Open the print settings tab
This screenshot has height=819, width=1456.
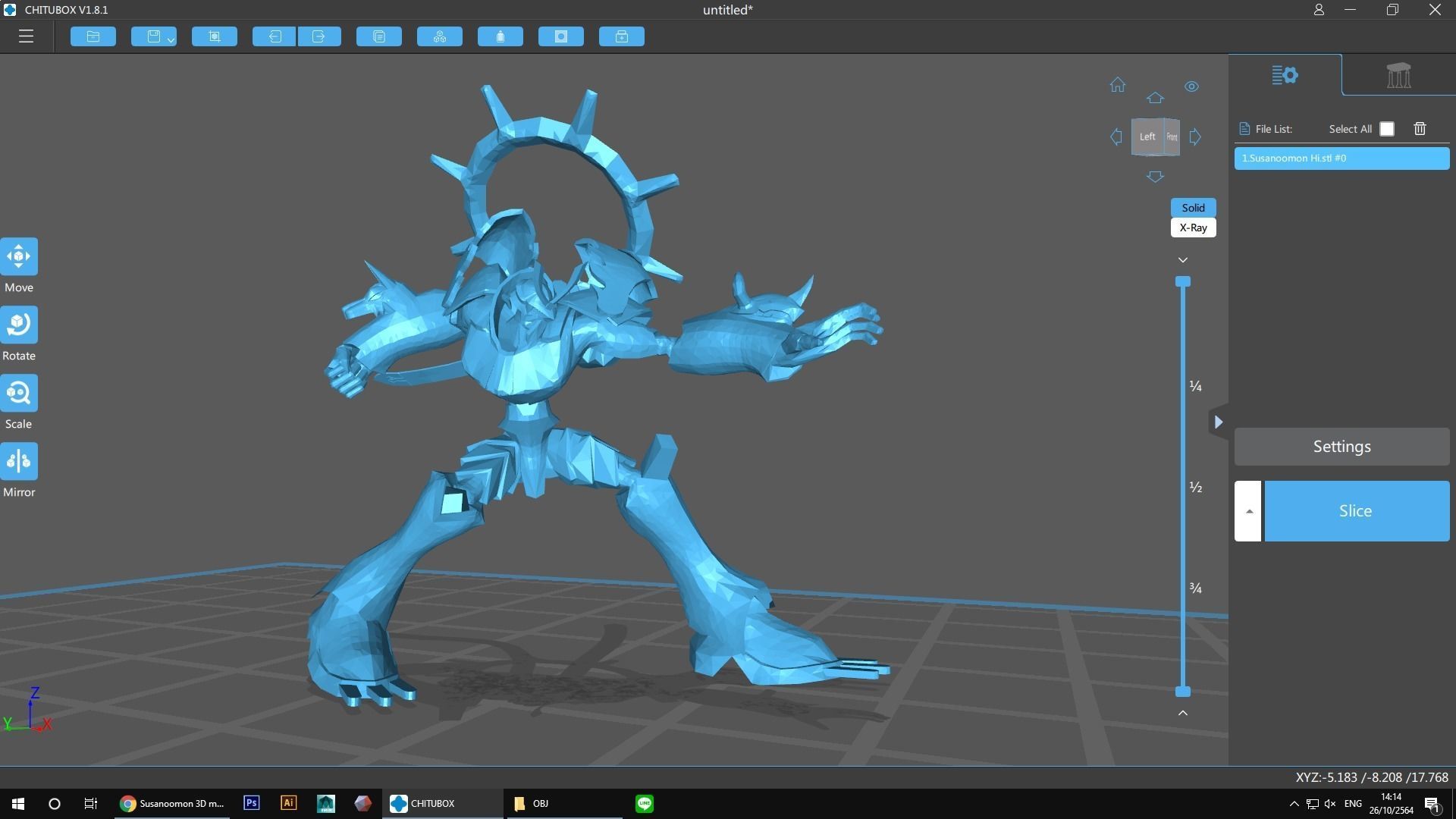[x=1285, y=75]
